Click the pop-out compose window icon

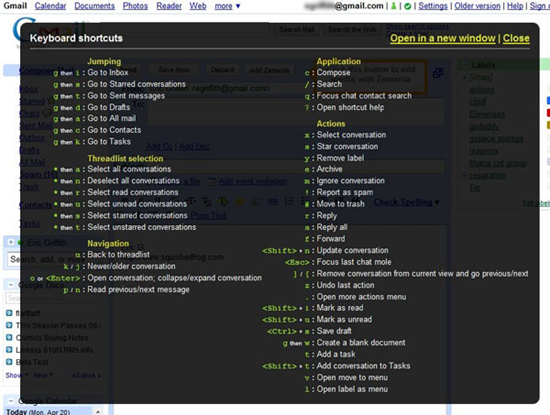438,73
